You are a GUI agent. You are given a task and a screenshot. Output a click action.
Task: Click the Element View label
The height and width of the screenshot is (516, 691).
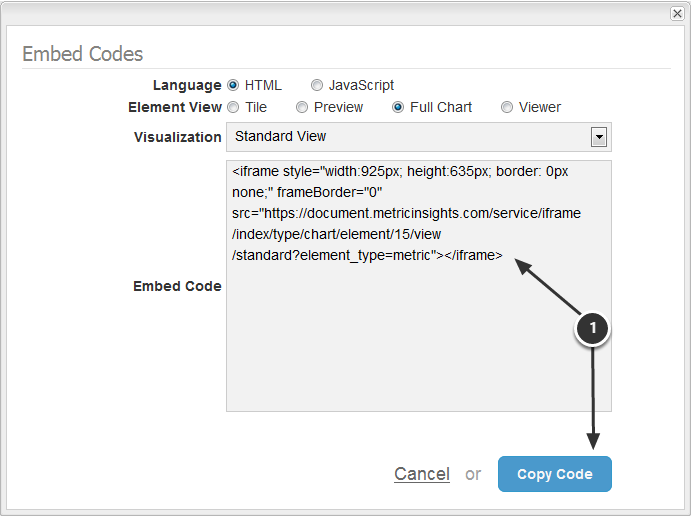175,107
